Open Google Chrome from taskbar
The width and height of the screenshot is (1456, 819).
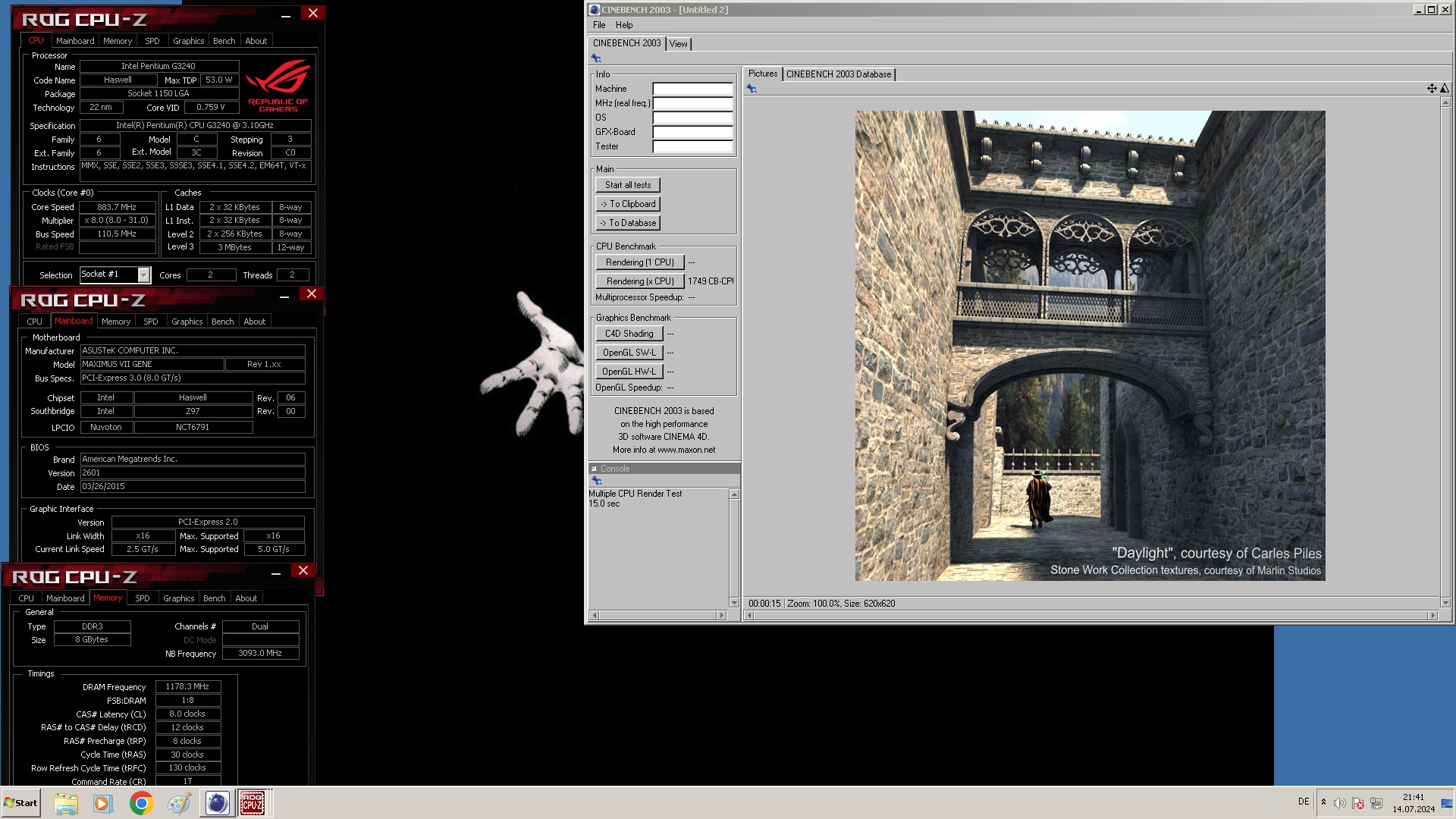point(141,803)
